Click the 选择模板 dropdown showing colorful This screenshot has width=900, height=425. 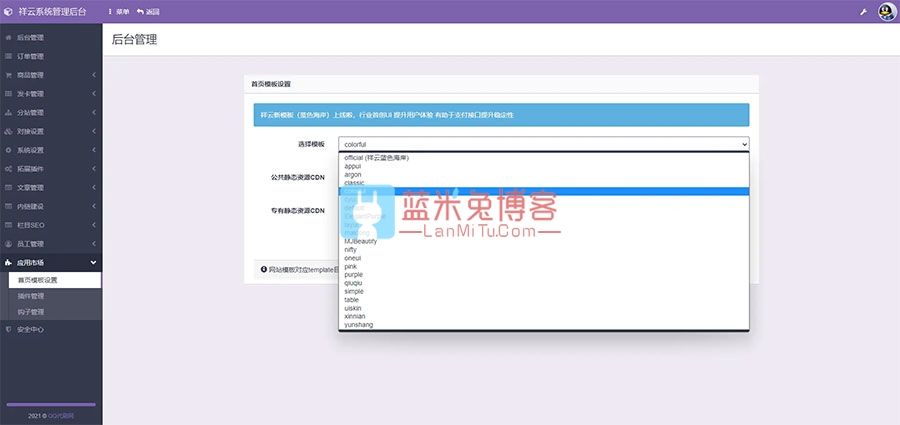point(544,144)
